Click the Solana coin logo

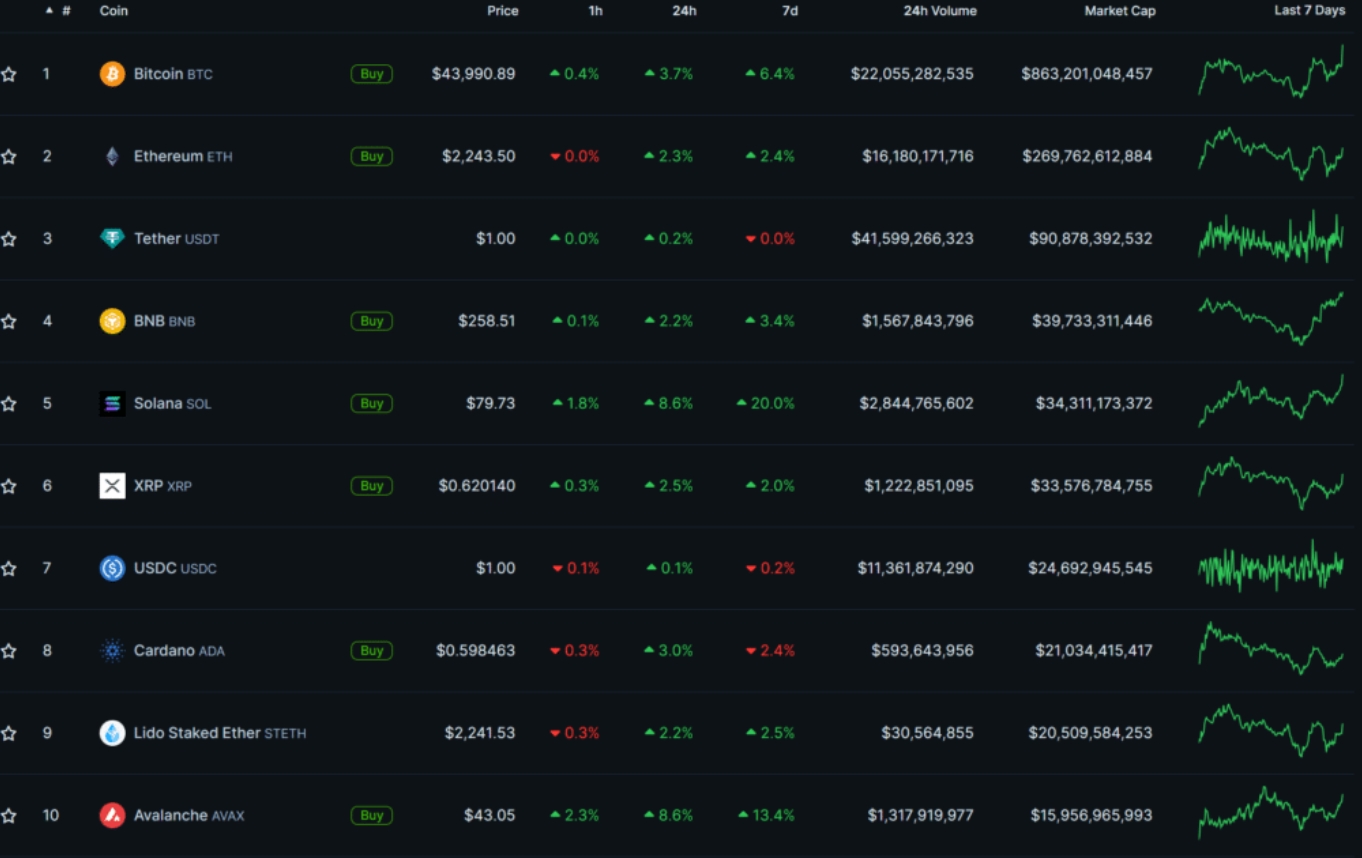pyautogui.click(x=112, y=404)
